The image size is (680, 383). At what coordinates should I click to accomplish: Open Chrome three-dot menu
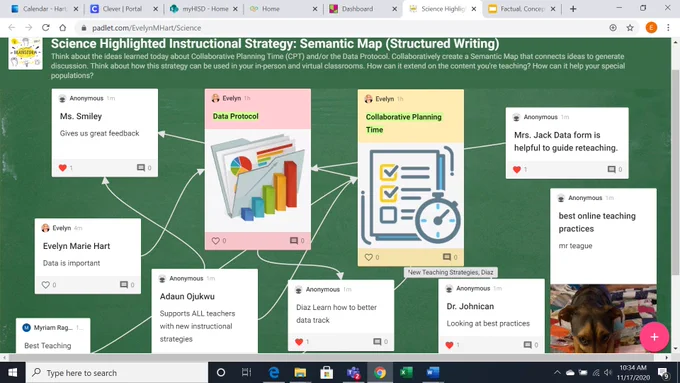point(668,28)
